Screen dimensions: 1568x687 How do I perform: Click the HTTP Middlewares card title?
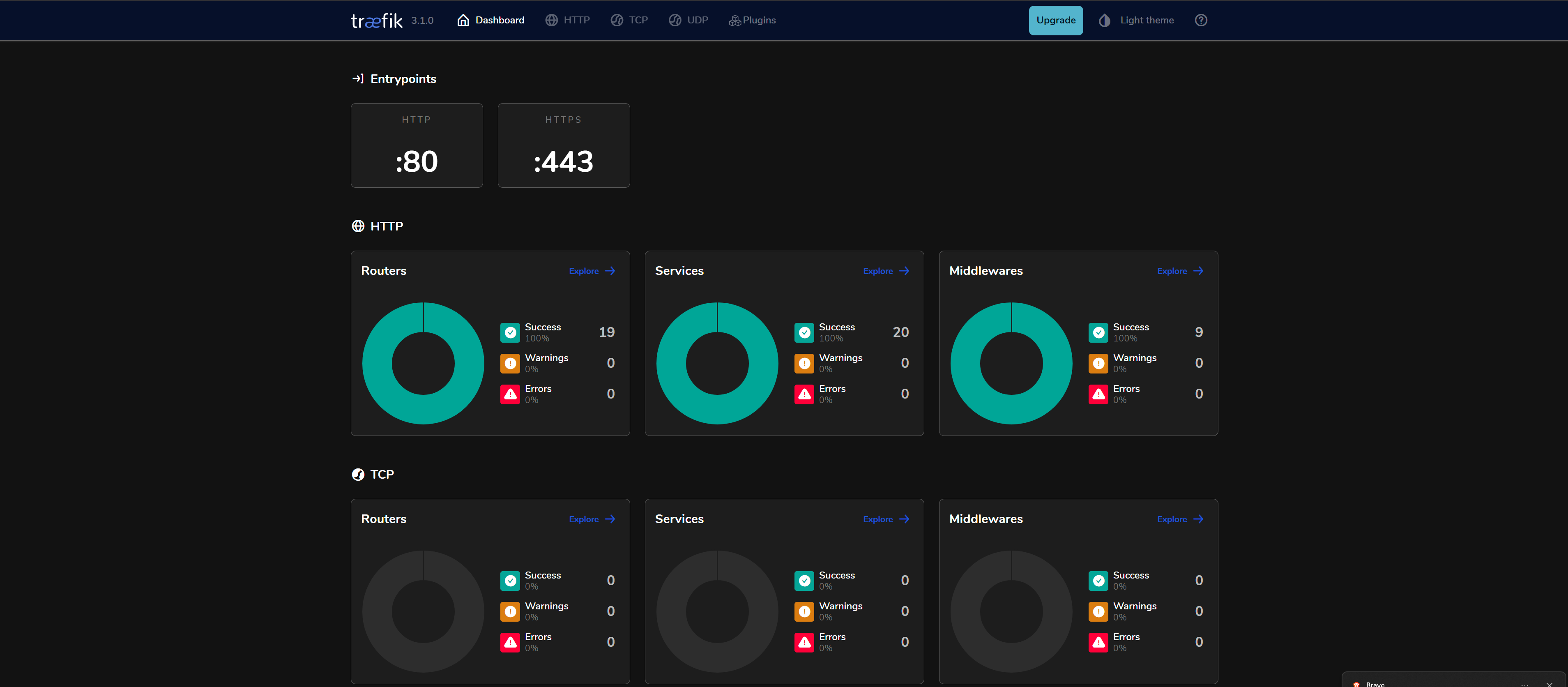985,271
